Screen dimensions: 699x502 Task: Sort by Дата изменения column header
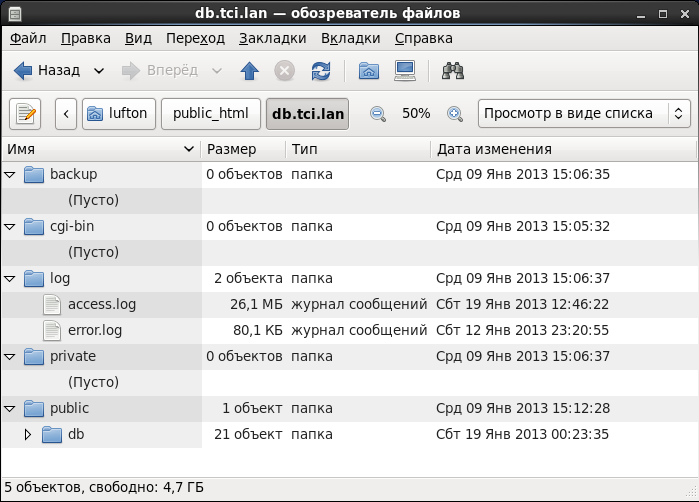tap(563, 149)
